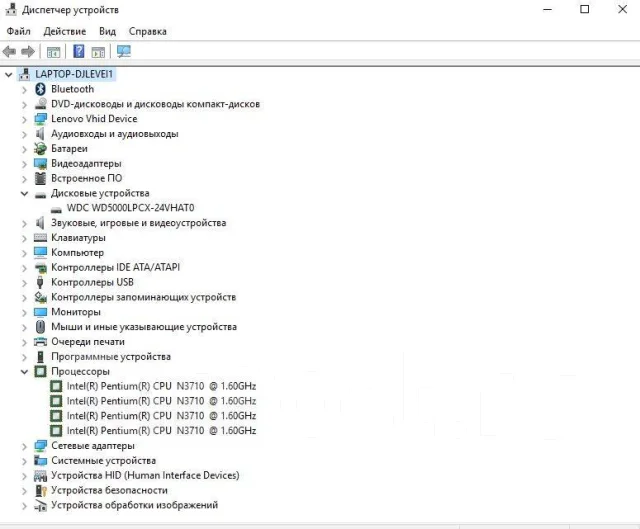Click the Устройства безопасности key icon
640x529 pixels.
pos(40,490)
